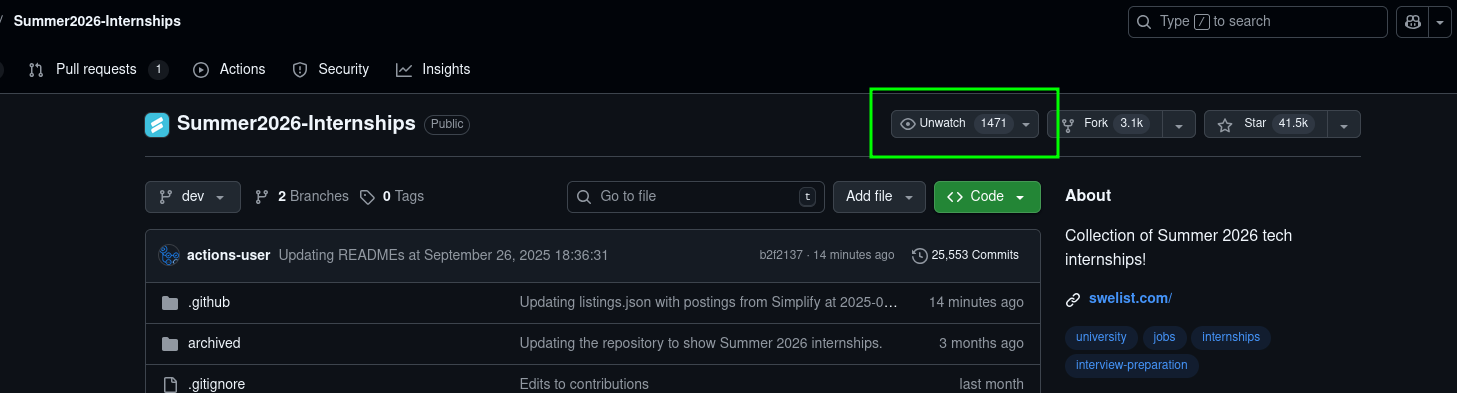This screenshot has height=393, width=1457.
Task: Expand the Copilot dropdown arrow in header
Action: (x=1440, y=22)
